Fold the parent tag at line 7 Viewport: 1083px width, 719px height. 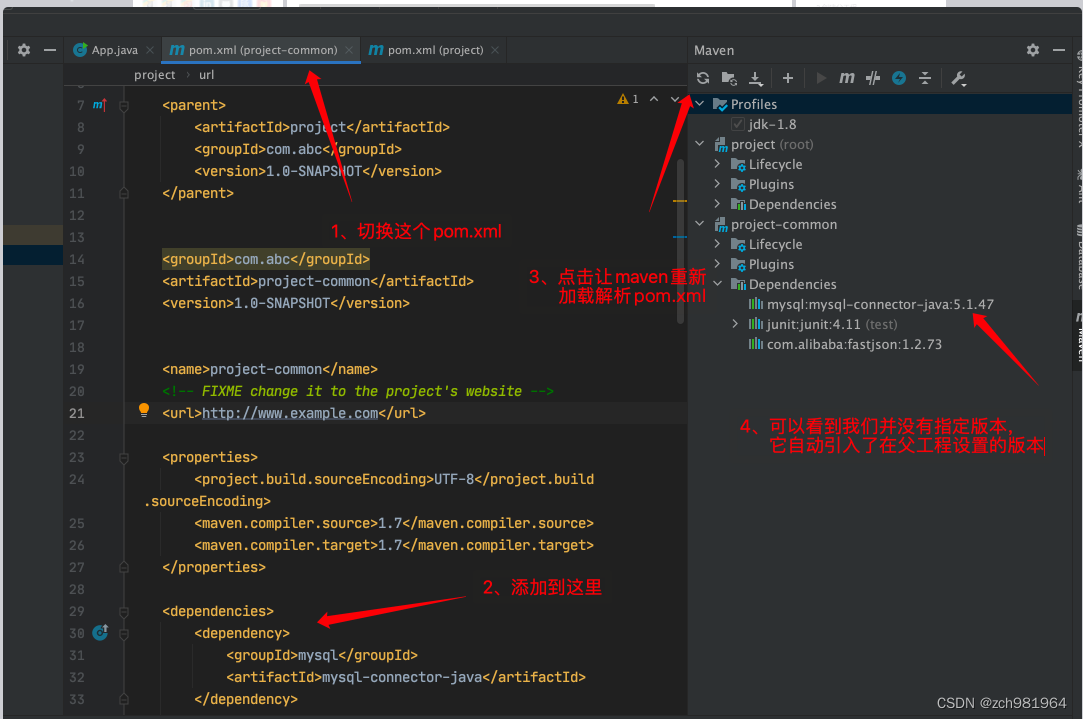click(124, 106)
